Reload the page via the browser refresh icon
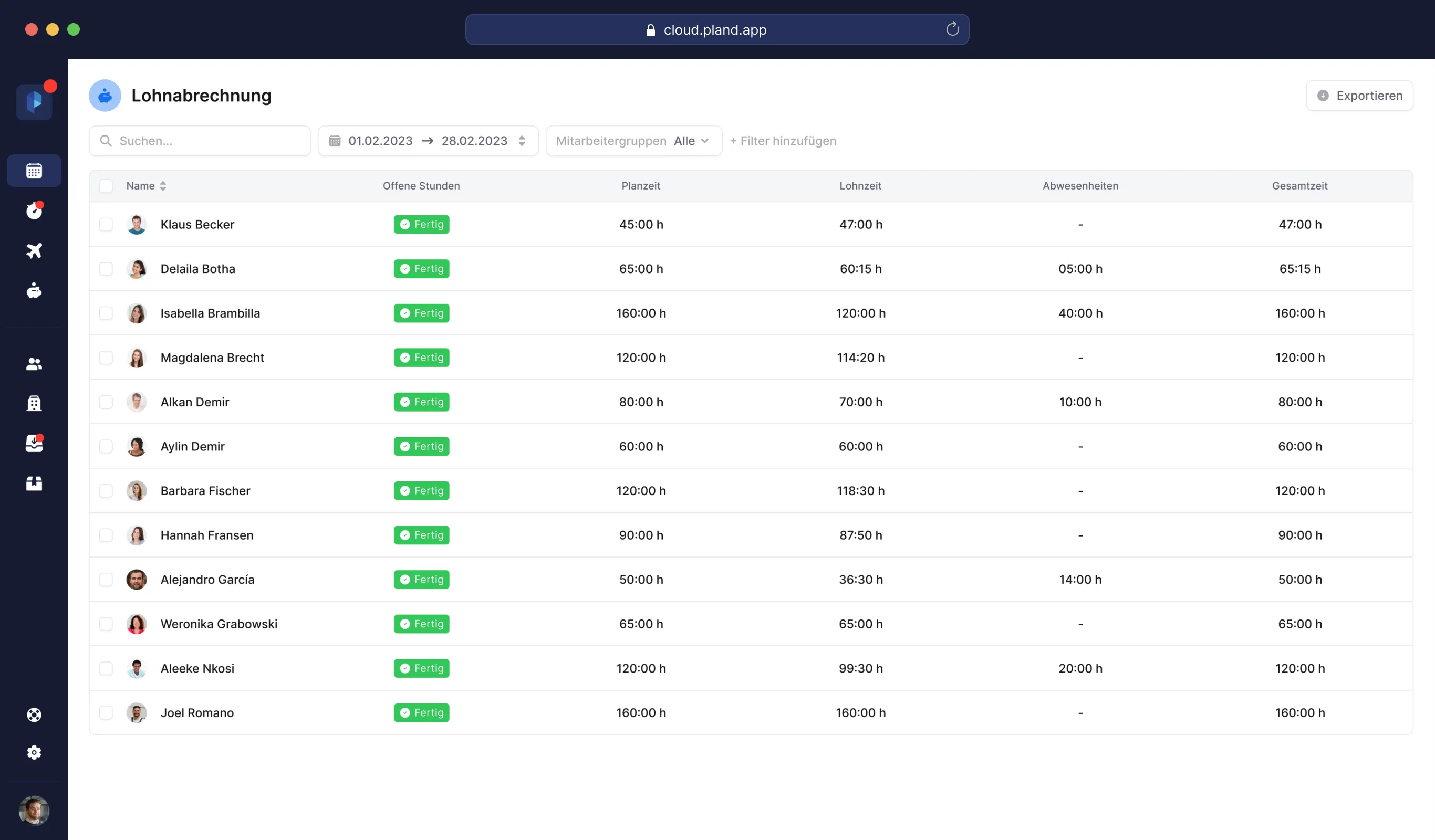 [x=953, y=29]
